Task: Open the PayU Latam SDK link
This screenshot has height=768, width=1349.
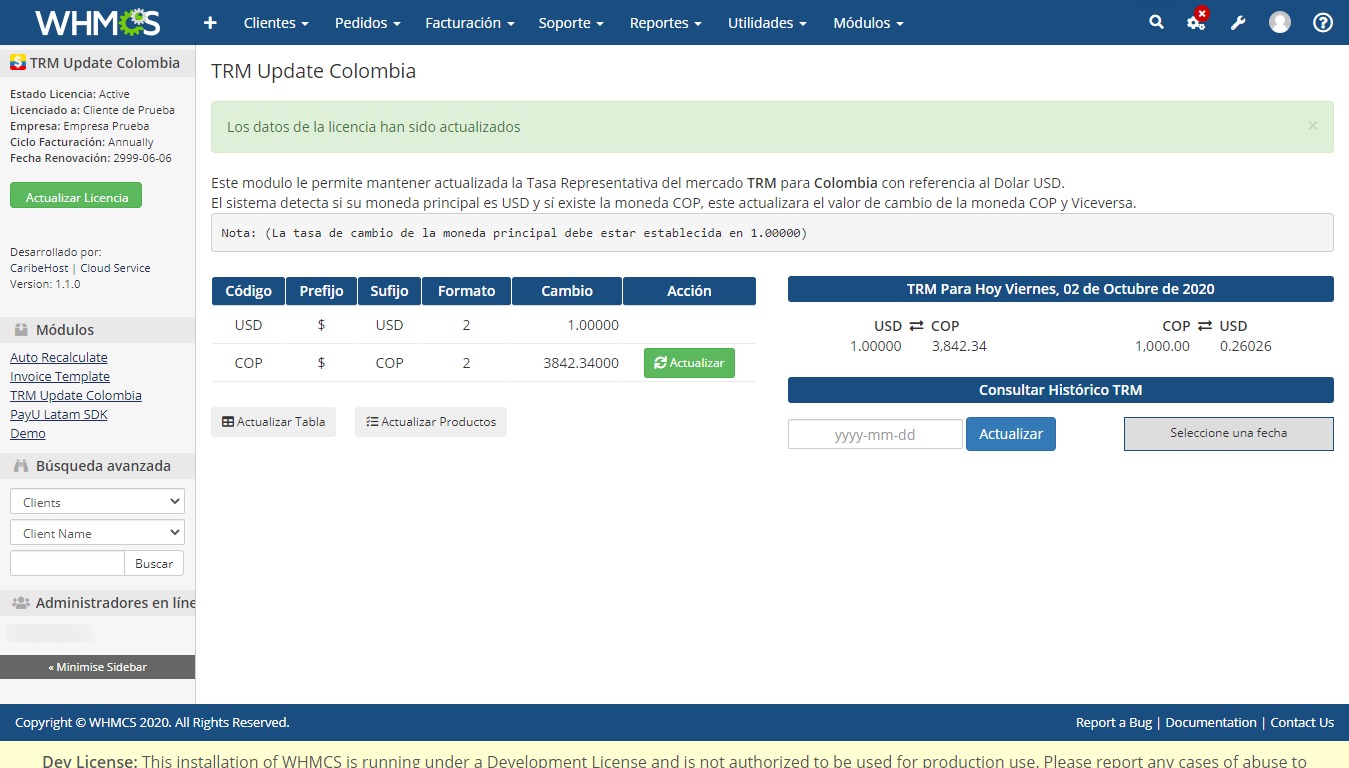Action: coord(59,414)
